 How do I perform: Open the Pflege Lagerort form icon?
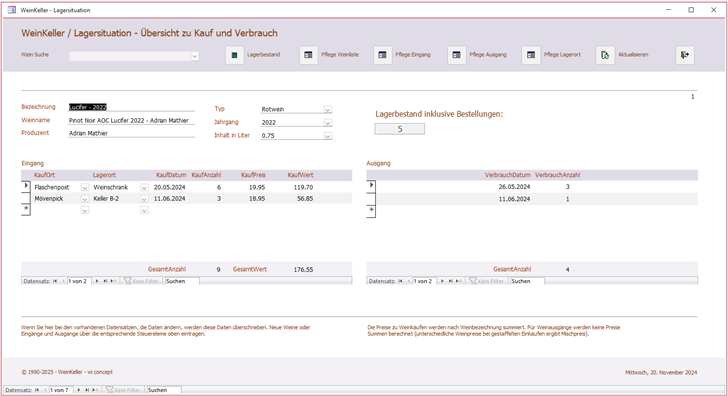[x=531, y=55]
